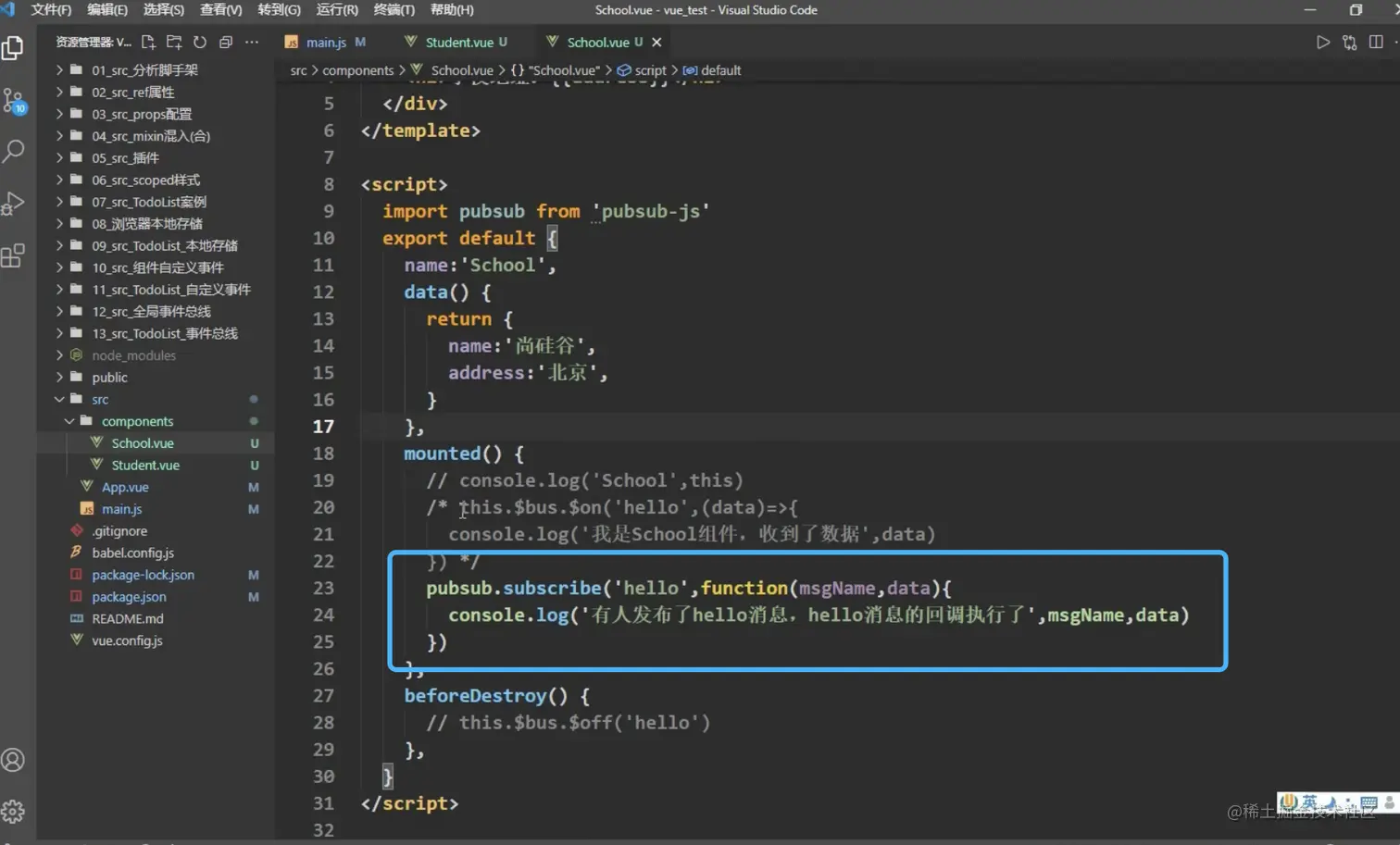The image size is (1400, 845).
Task: Expand the 12_src_全局事件总线 folder
Action: (151, 311)
